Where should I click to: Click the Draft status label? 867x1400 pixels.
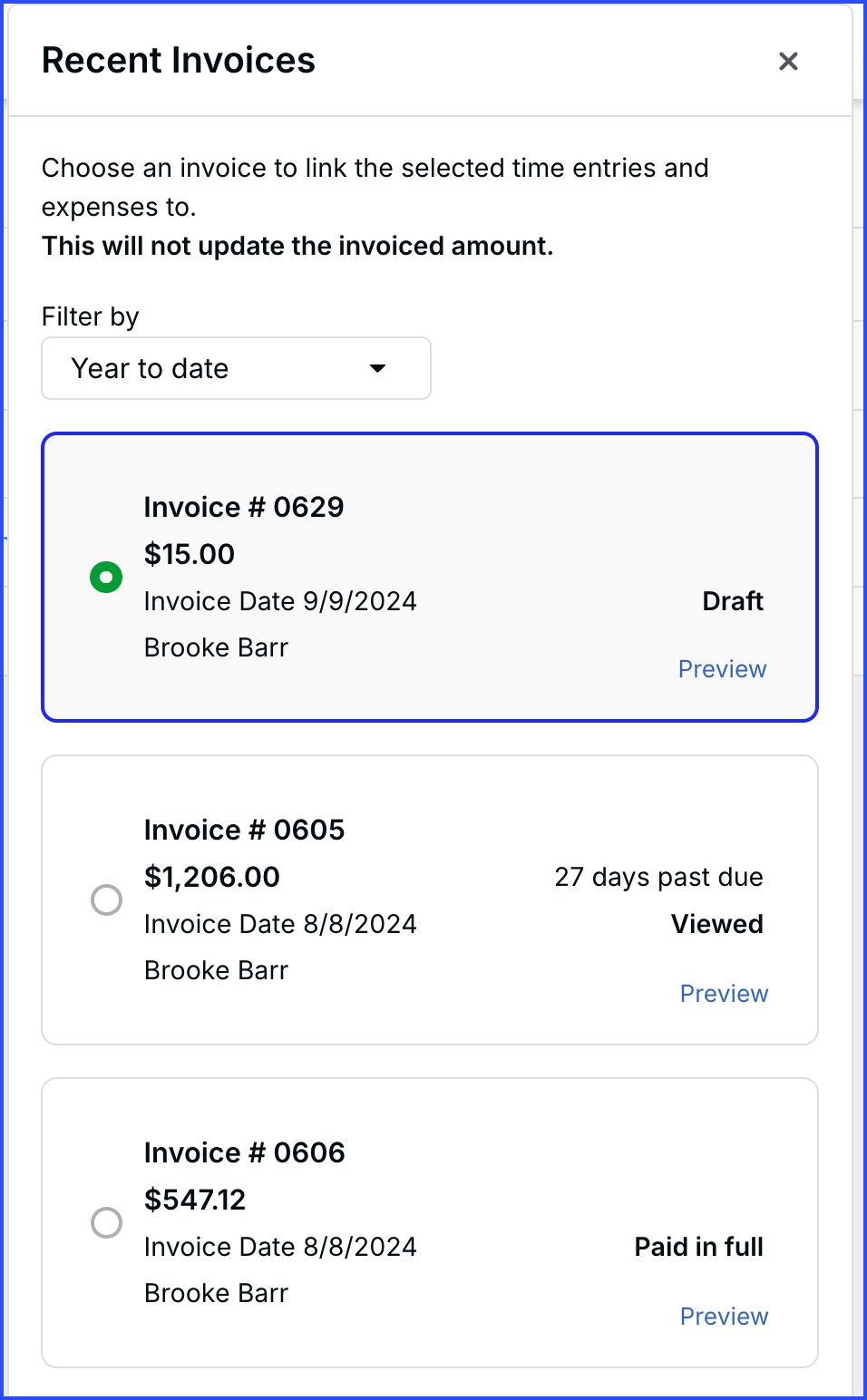pyautogui.click(x=733, y=601)
